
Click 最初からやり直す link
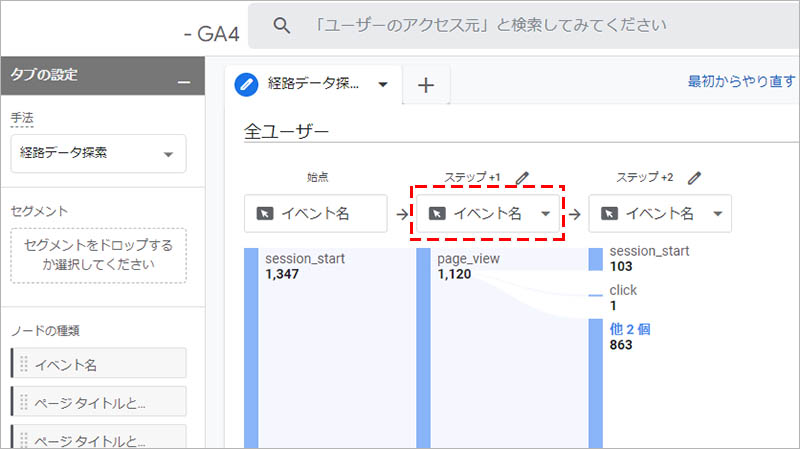tap(740, 82)
